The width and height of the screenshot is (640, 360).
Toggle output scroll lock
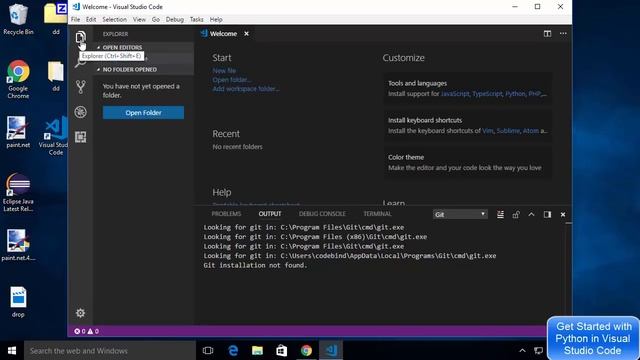tap(516, 214)
